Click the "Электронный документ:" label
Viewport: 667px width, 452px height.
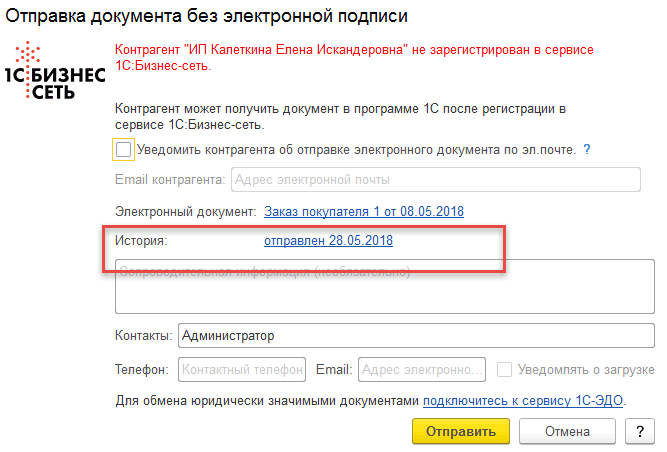(x=186, y=212)
